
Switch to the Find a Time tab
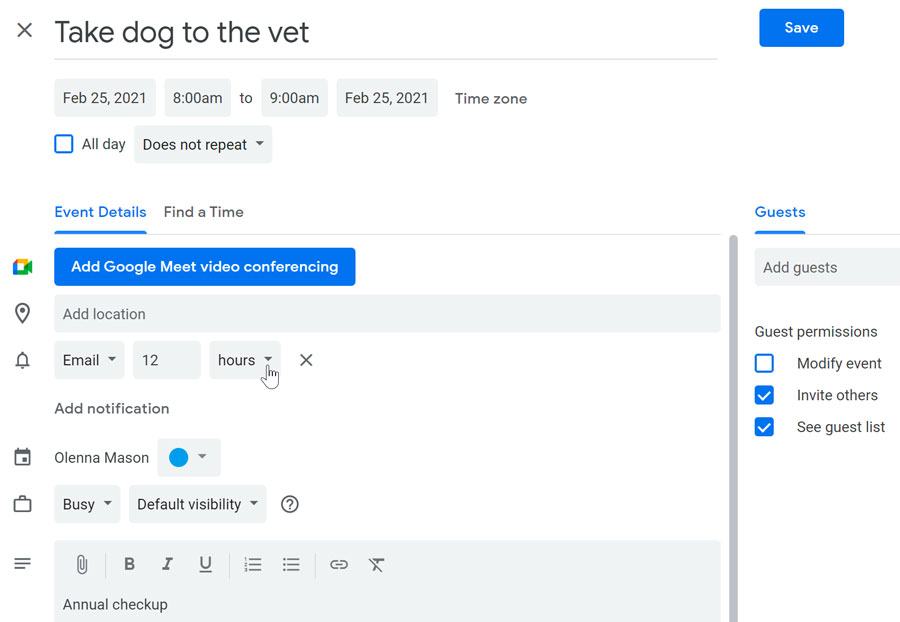pos(203,212)
